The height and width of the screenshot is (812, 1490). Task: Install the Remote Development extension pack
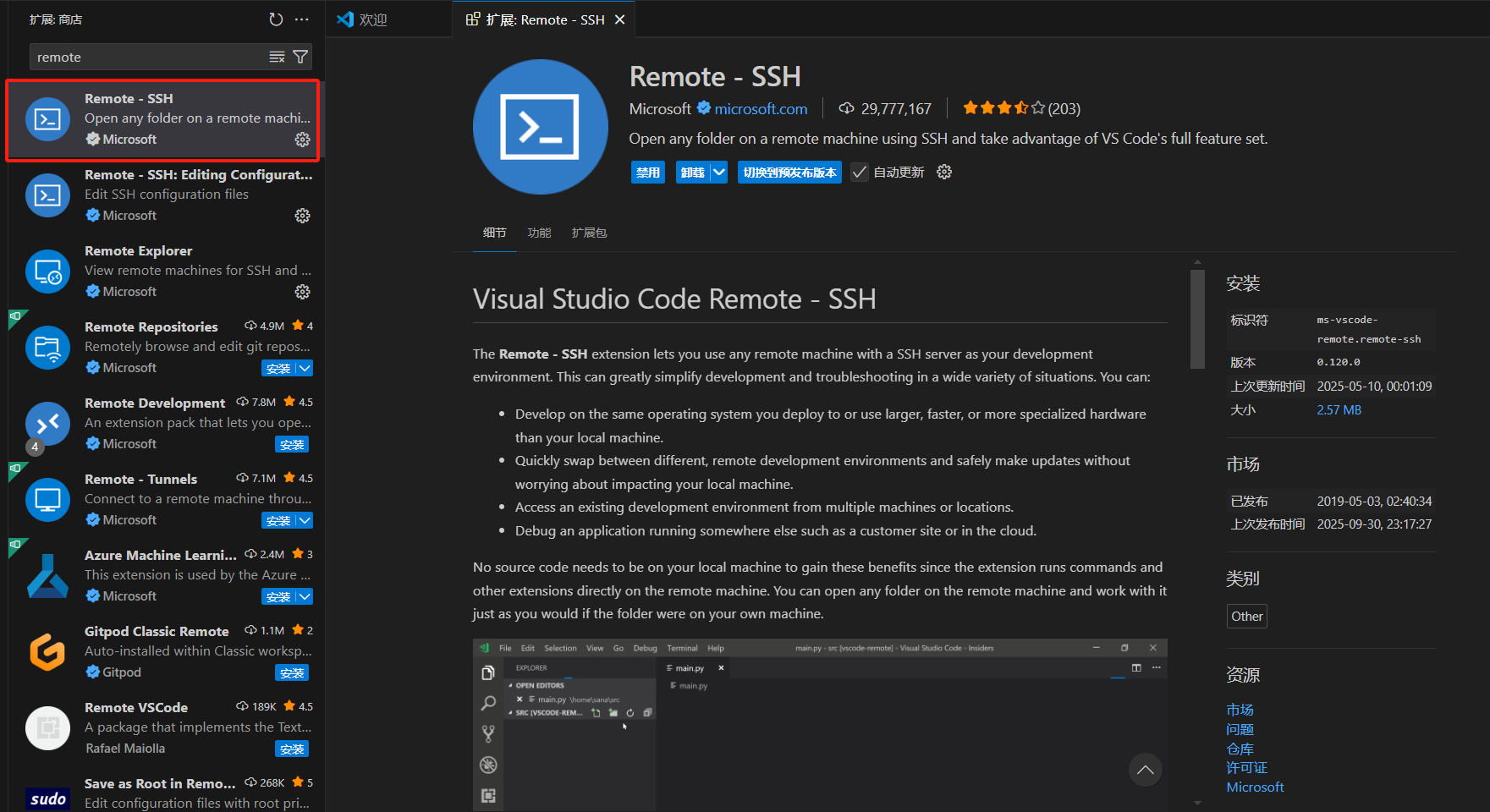(292, 444)
